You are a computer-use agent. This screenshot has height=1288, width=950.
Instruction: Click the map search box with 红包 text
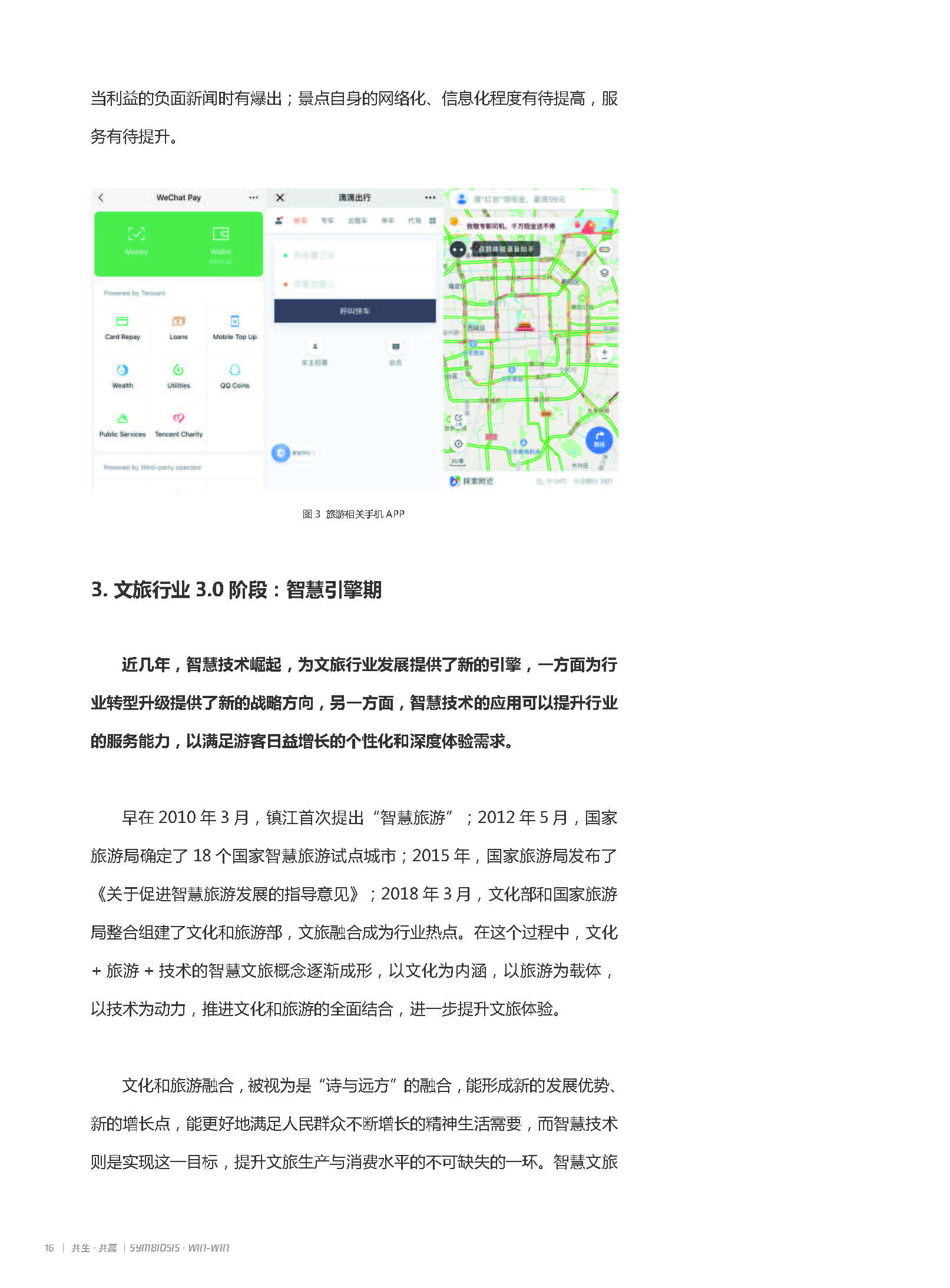point(530,200)
